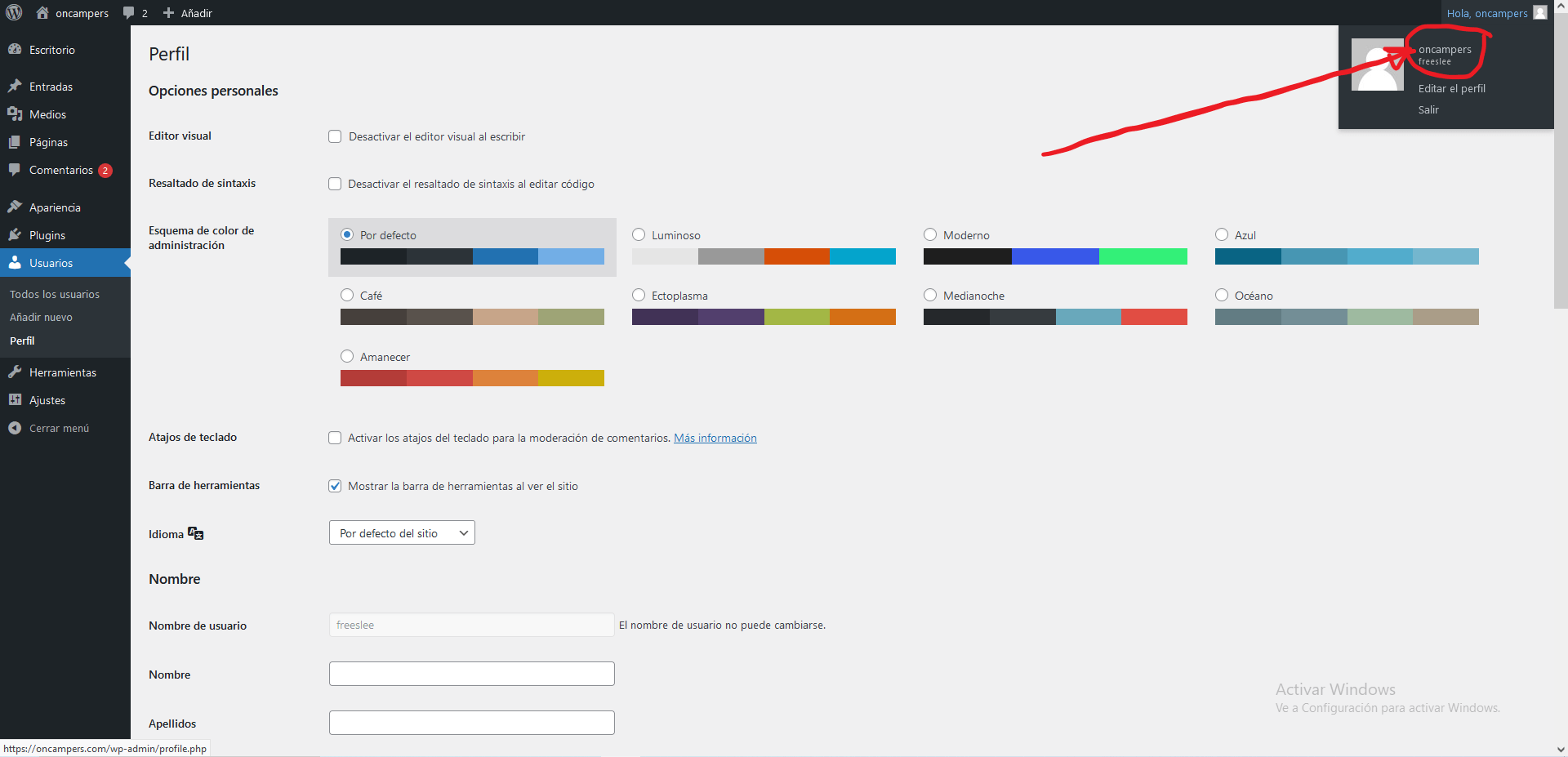1568x757 pixels.
Task: Enable atajos del teclado checkbox
Action: coord(335,438)
